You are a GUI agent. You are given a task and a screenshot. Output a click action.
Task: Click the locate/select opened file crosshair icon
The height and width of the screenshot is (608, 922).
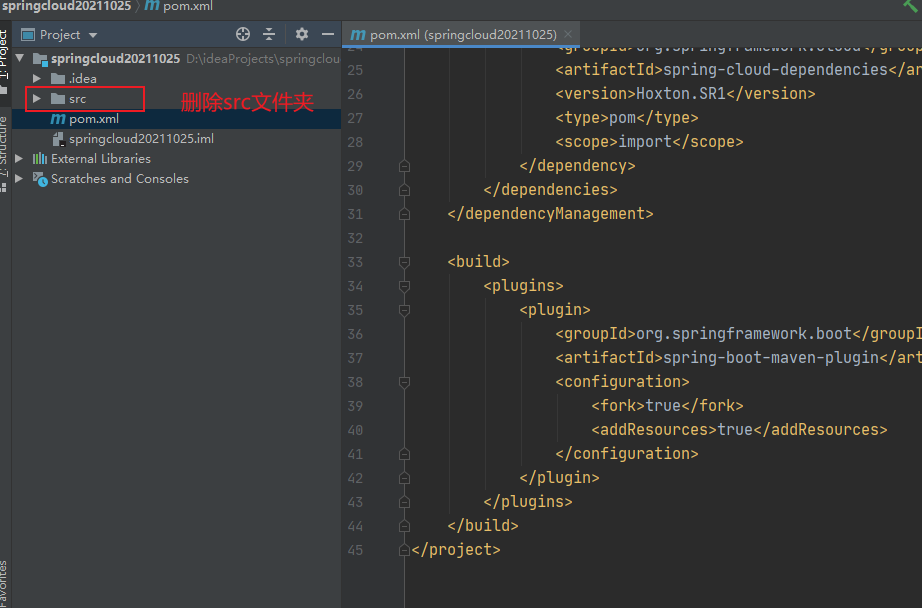click(243, 34)
